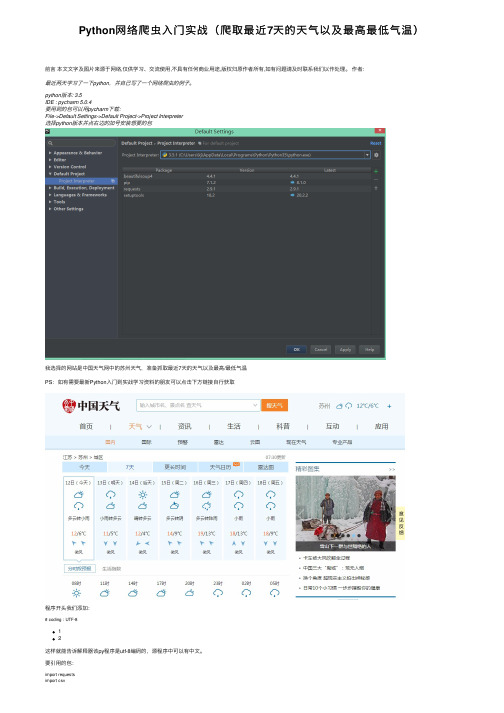Expand Appearance & Behavior in settings tree
Image resolution: width=504 pixels, height=713 pixels.
point(50,153)
